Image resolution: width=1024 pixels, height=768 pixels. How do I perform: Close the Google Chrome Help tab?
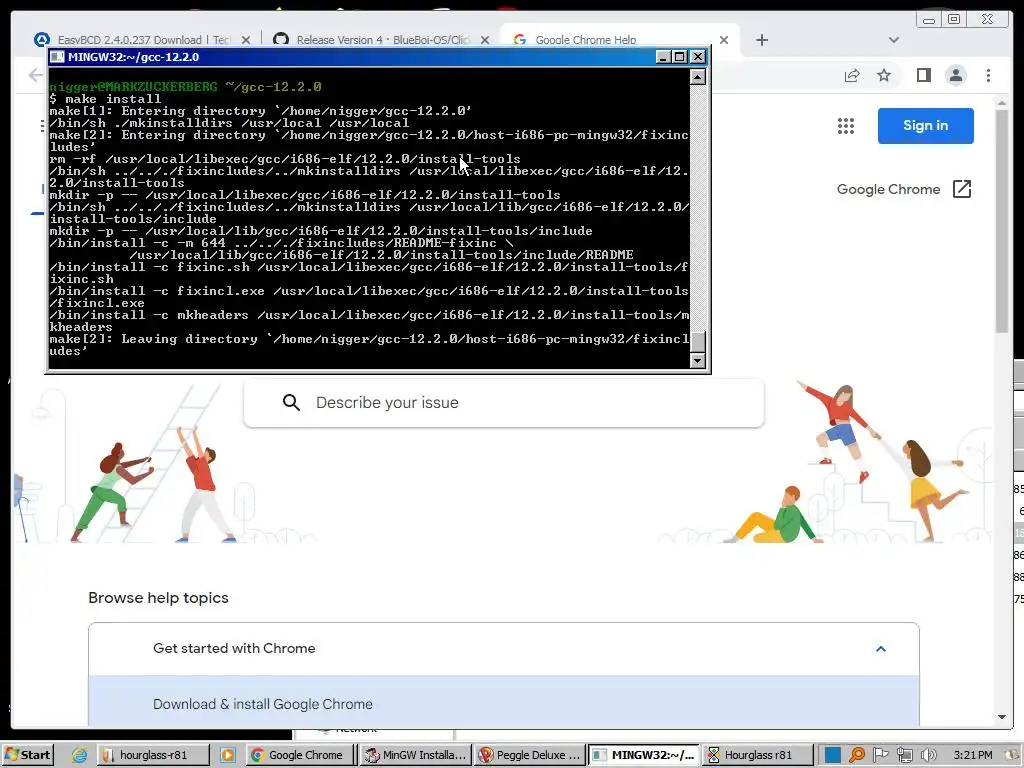coord(724,40)
